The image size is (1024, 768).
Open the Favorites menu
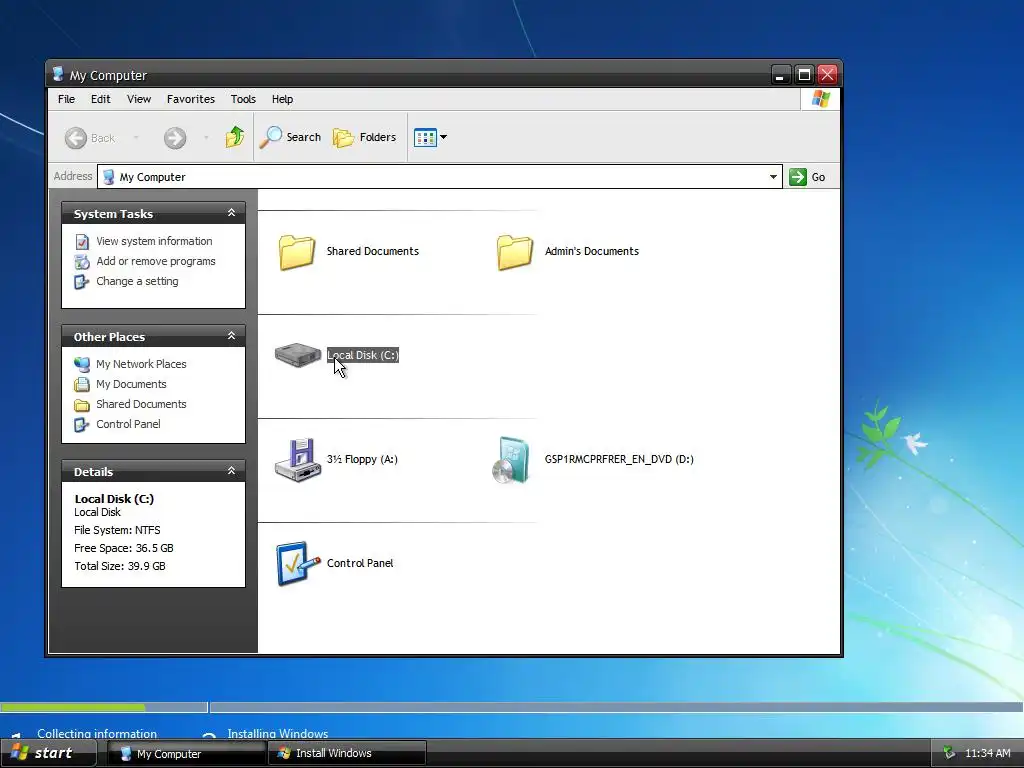click(x=191, y=99)
